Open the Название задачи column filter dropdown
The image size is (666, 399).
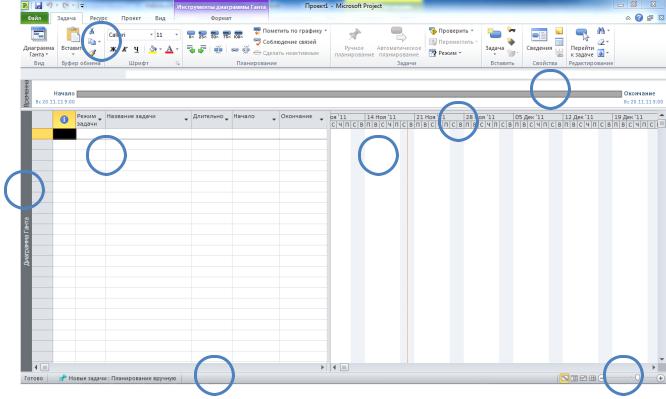click(x=186, y=120)
